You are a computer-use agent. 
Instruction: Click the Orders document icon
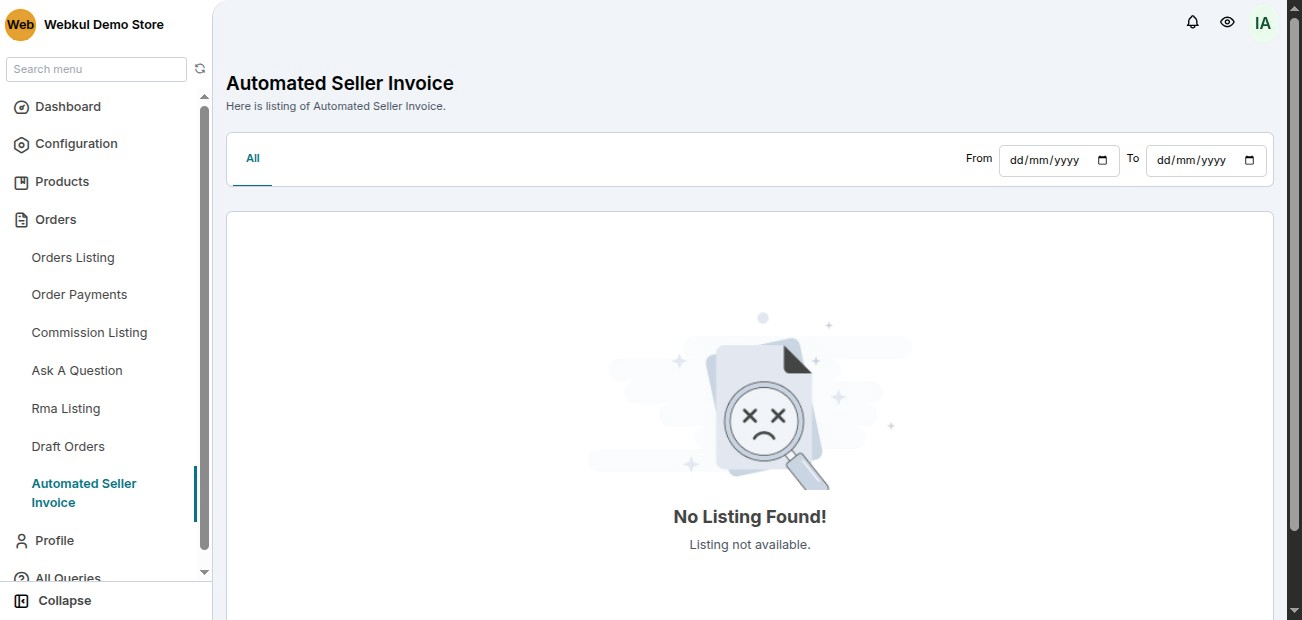pos(21,220)
